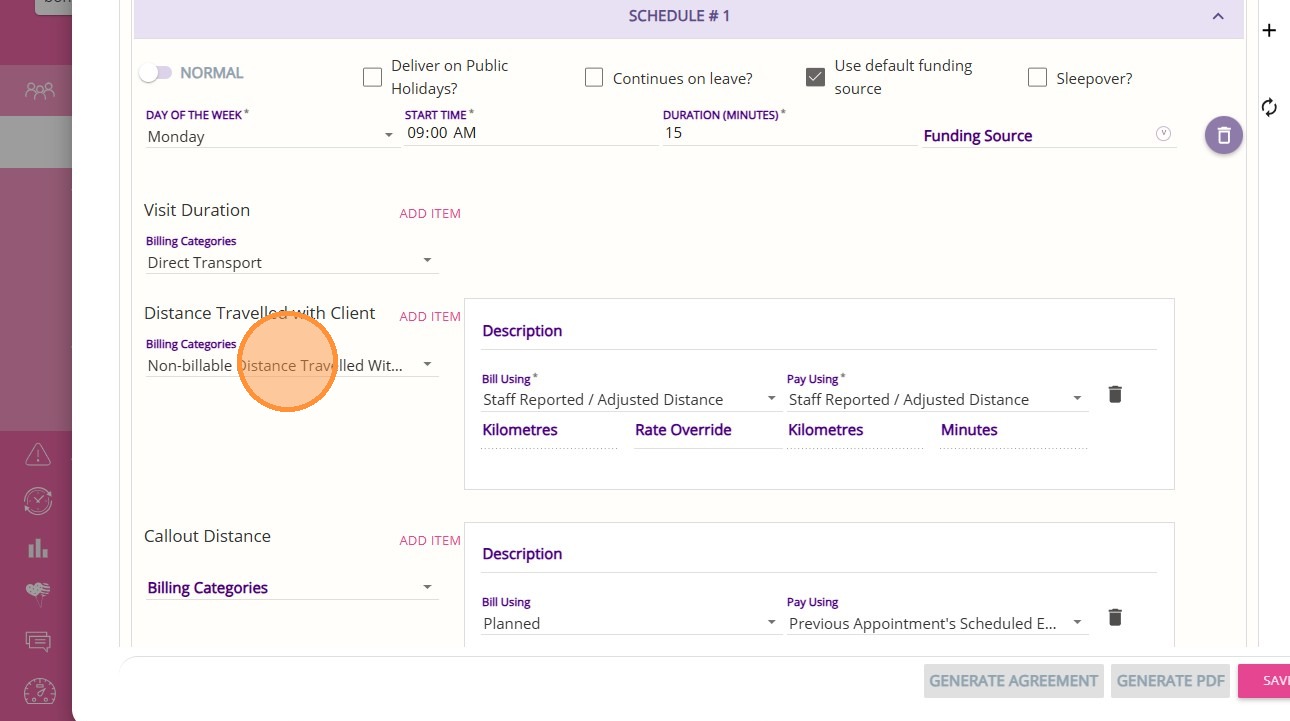Open the chat messages sidebar icon
Image resolution: width=1290 pixels, height=721 pixels.
click(38, 641)
